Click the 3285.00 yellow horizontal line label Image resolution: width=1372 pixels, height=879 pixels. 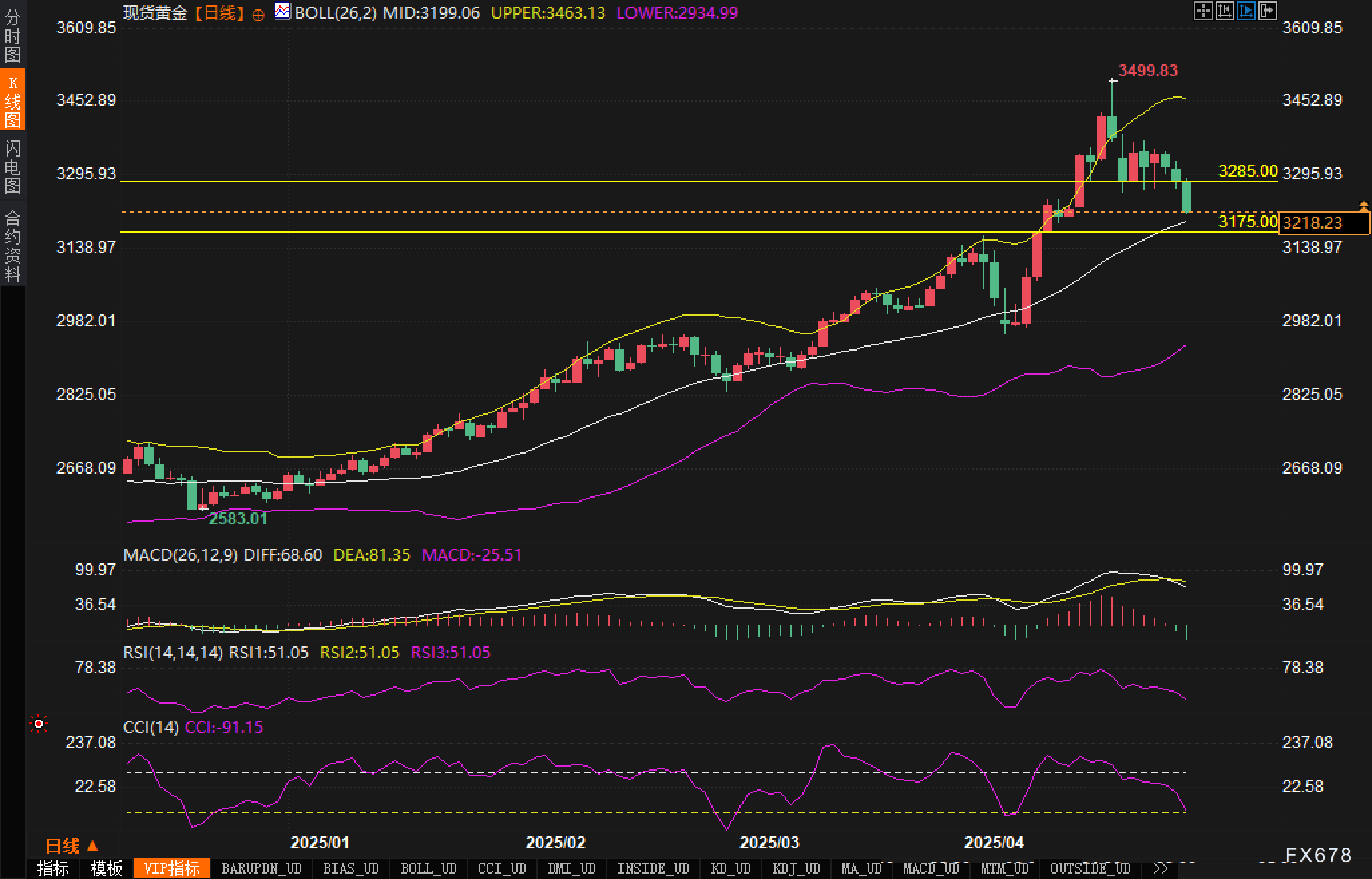[1247, 171]
